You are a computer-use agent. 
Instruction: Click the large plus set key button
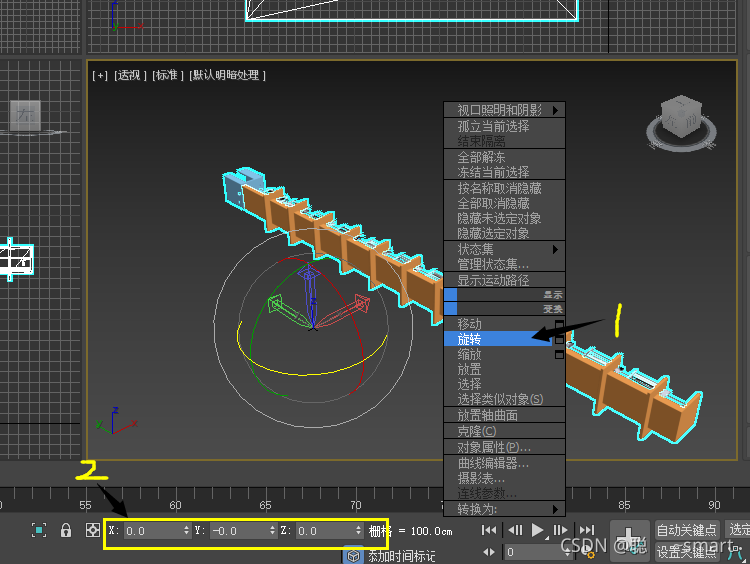(x=629, y=538)
